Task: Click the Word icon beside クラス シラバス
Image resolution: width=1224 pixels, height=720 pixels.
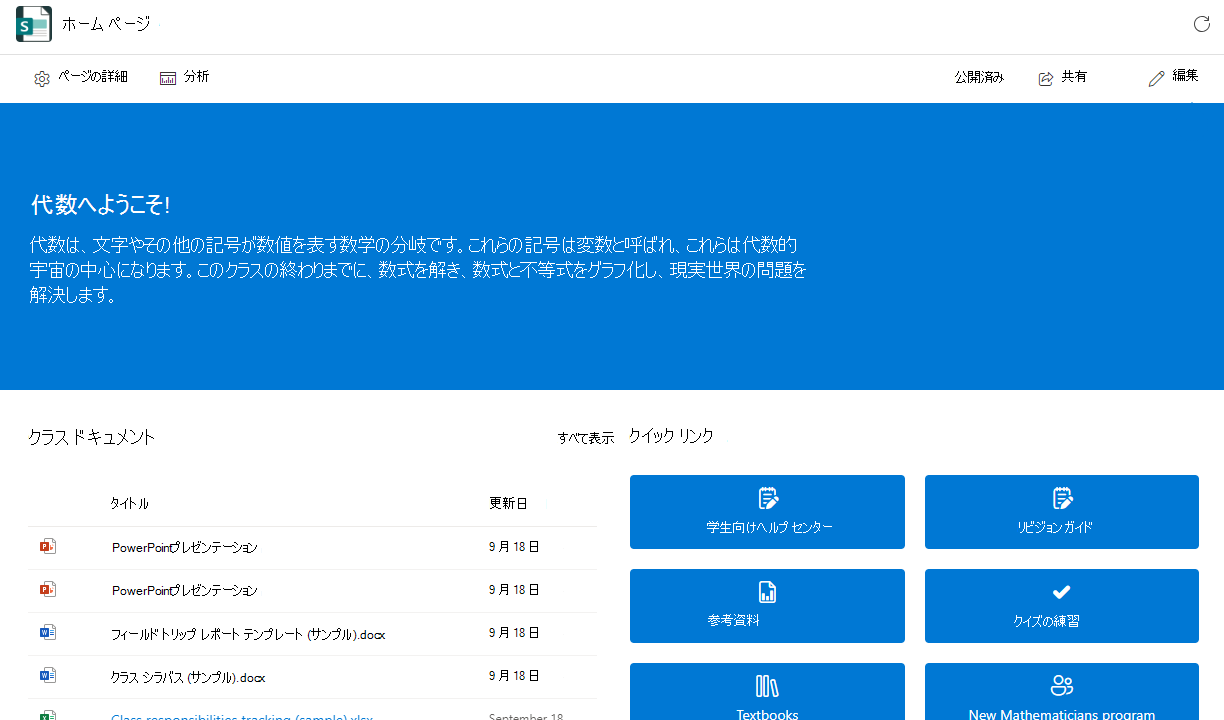Action: [47, 675]
